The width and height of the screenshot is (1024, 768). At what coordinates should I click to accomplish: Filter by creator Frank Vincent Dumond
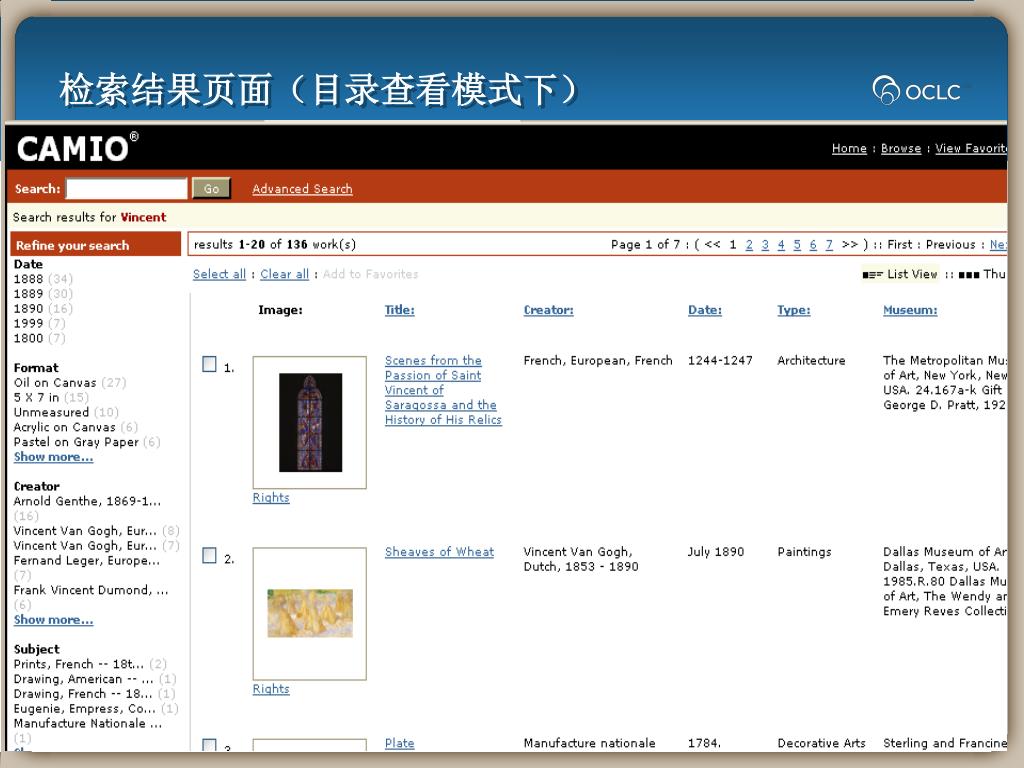(x=91, y=590)
